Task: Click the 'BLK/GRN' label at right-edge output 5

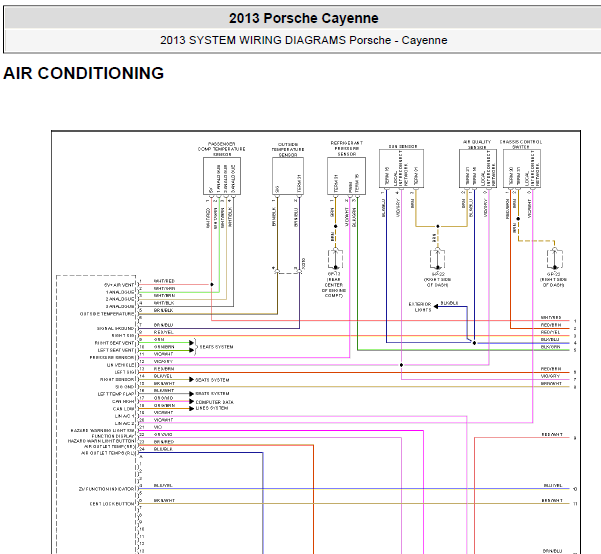Action: point(550,347)
